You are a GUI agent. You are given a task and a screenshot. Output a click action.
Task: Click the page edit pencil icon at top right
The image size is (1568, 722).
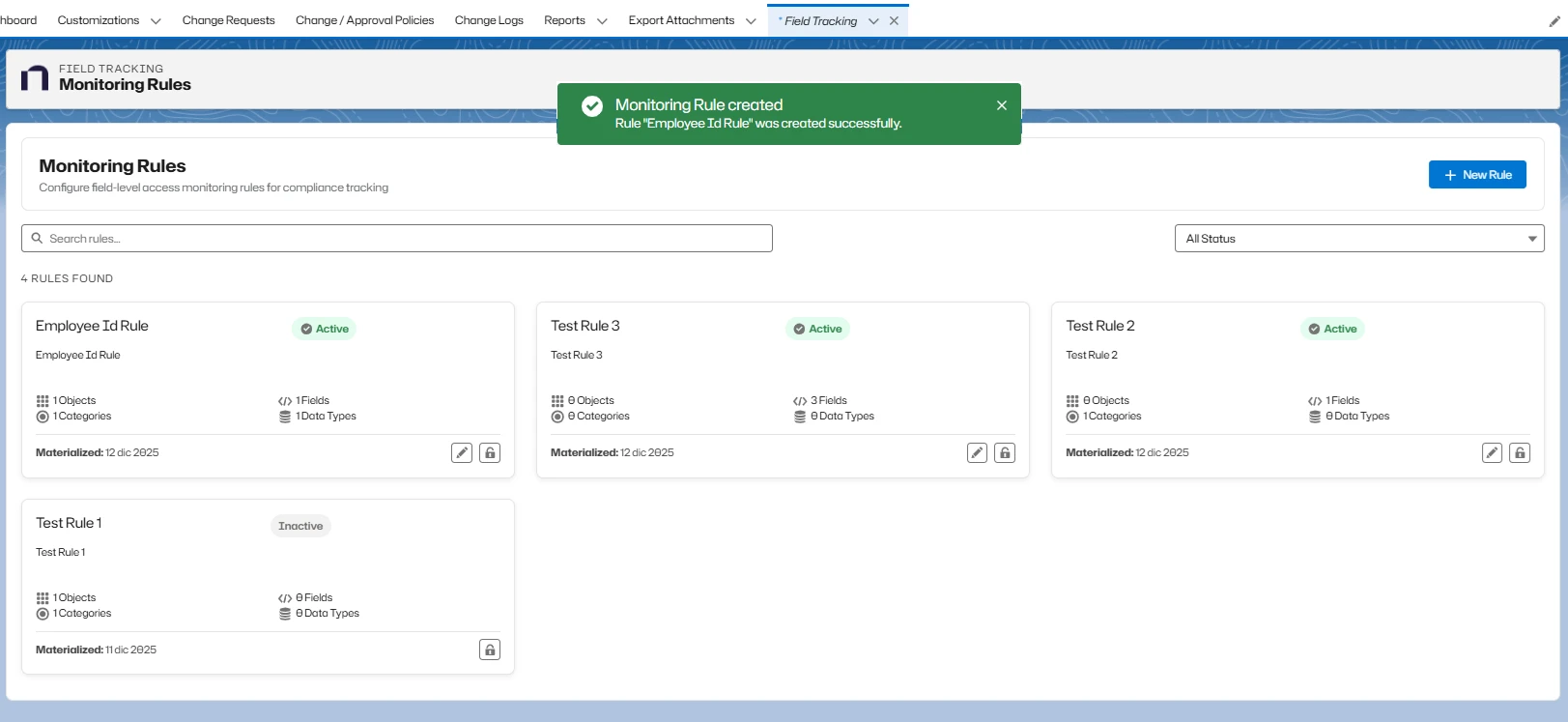(x=1554, y=21)
